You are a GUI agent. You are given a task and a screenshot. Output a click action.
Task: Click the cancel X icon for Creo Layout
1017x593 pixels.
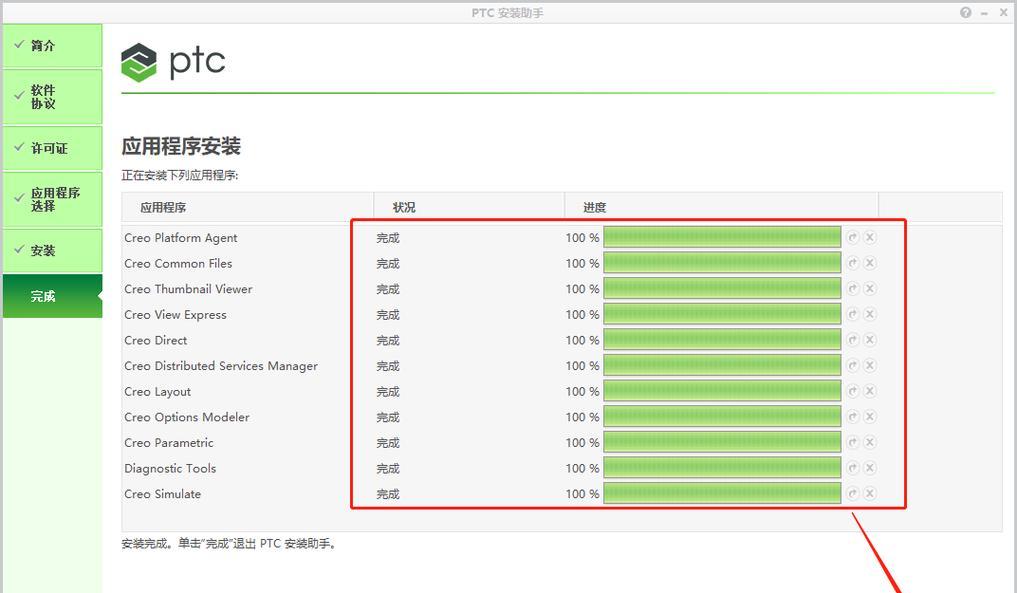[870, 391]
